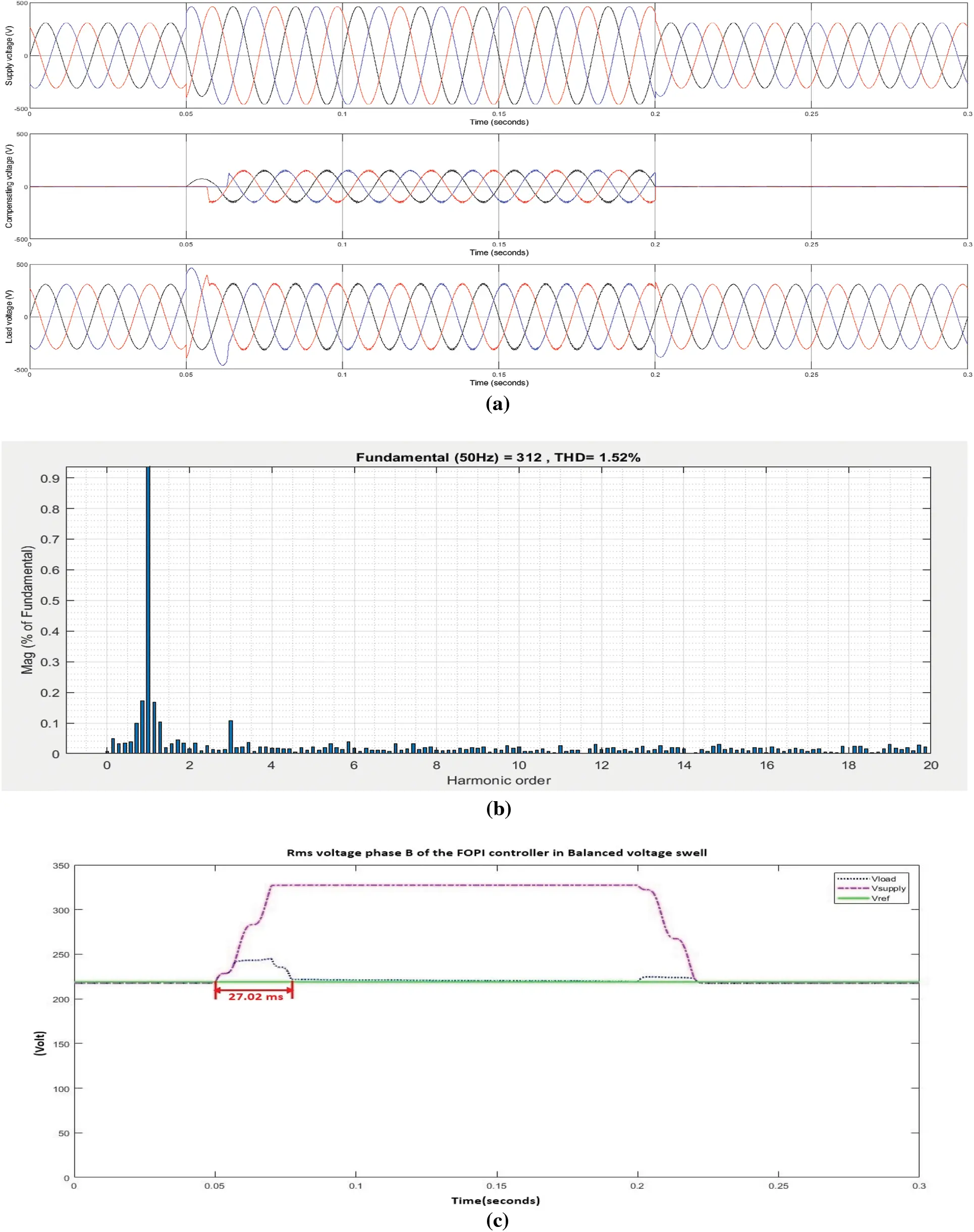Image resolution: width=974 pixels, height=1232 pixels.
Task: Toggle visibility of the Vsupply legend entry
Action: 889,889
